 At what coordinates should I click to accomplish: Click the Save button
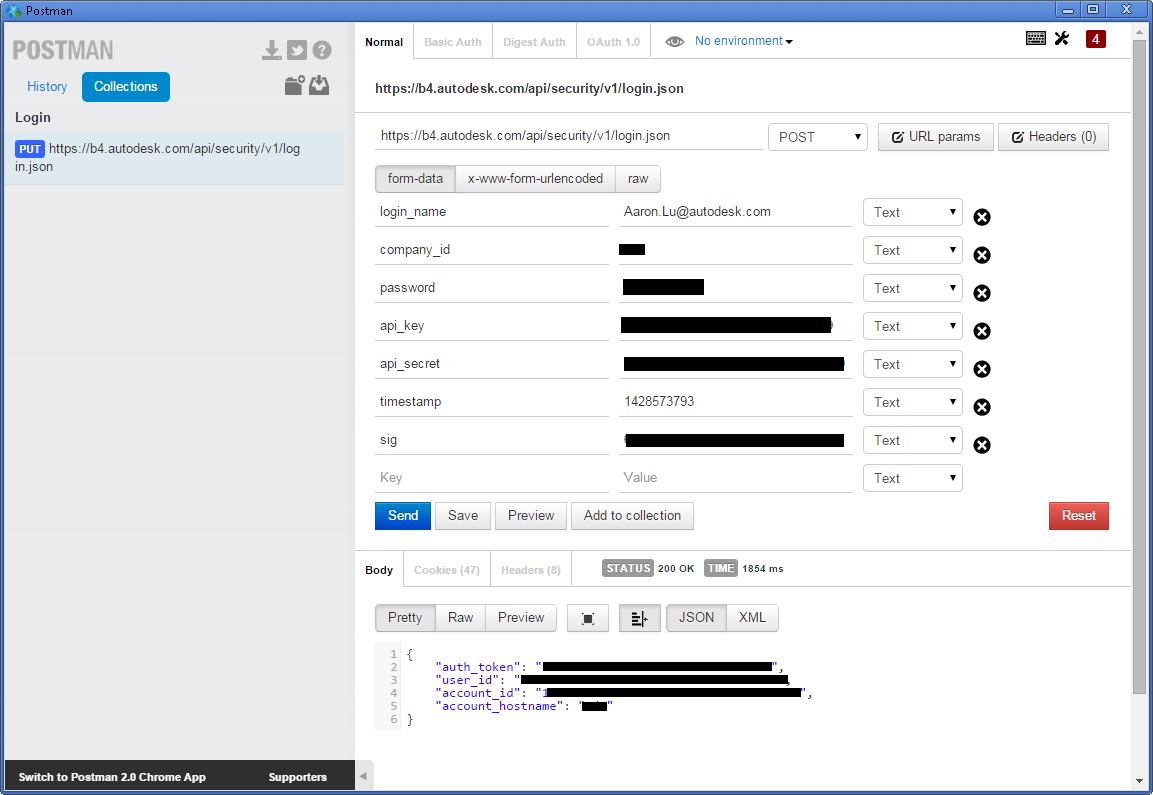(463, 516)
